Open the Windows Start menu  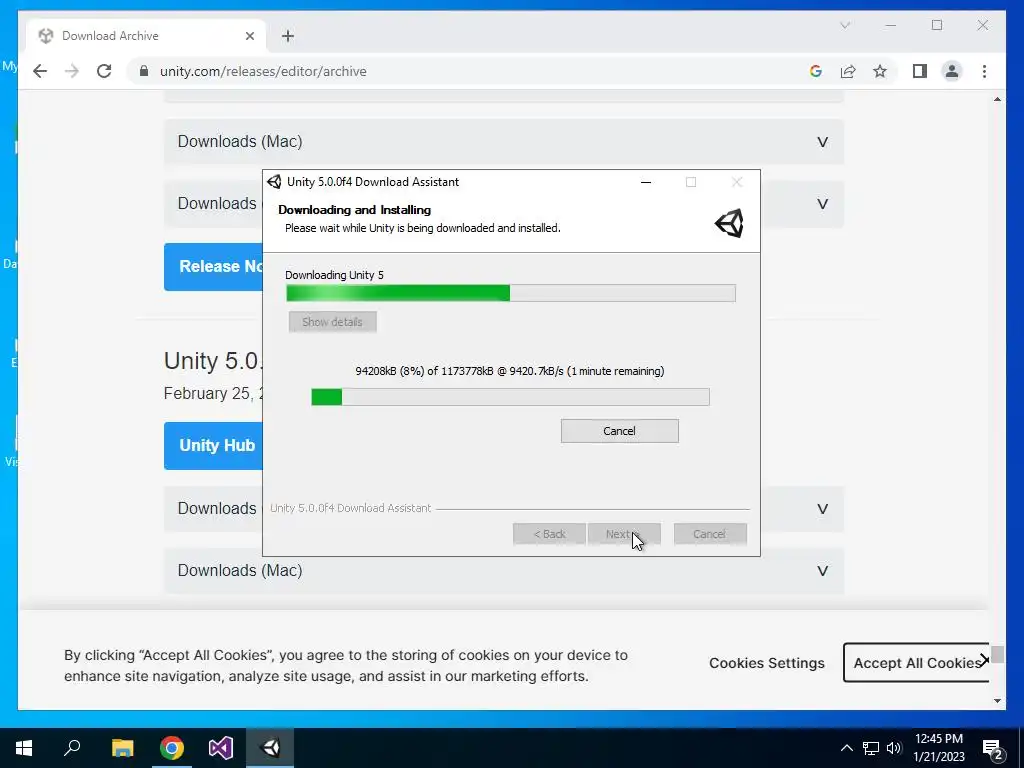pyautogui.click(x=24, y=748)
